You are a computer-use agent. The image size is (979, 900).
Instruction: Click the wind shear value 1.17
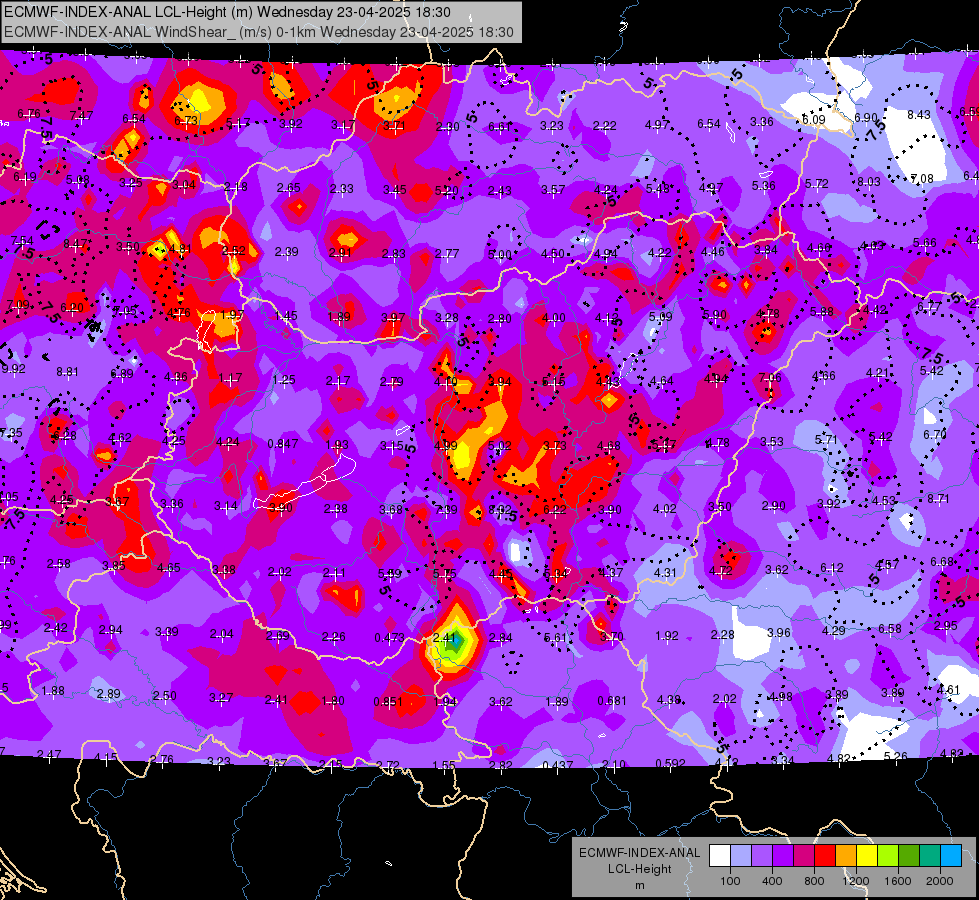point(230,378)
